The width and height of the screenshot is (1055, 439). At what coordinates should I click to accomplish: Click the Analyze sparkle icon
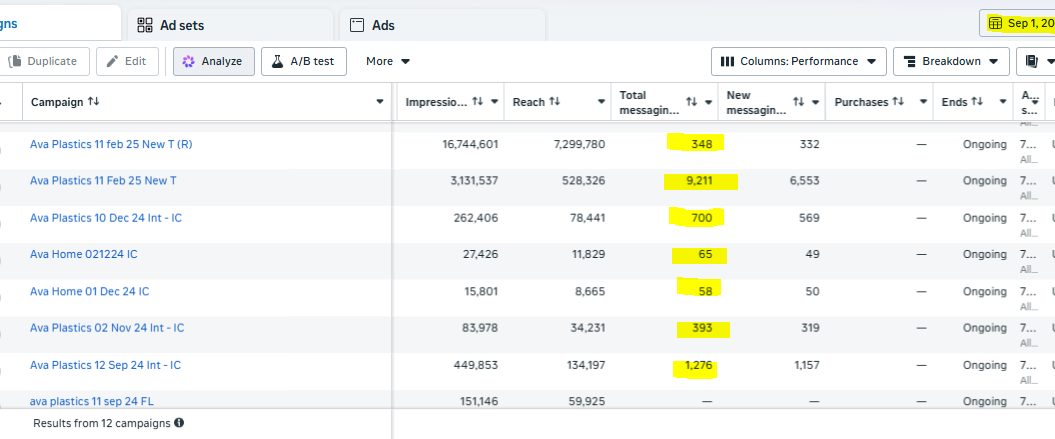pos(188,61)
